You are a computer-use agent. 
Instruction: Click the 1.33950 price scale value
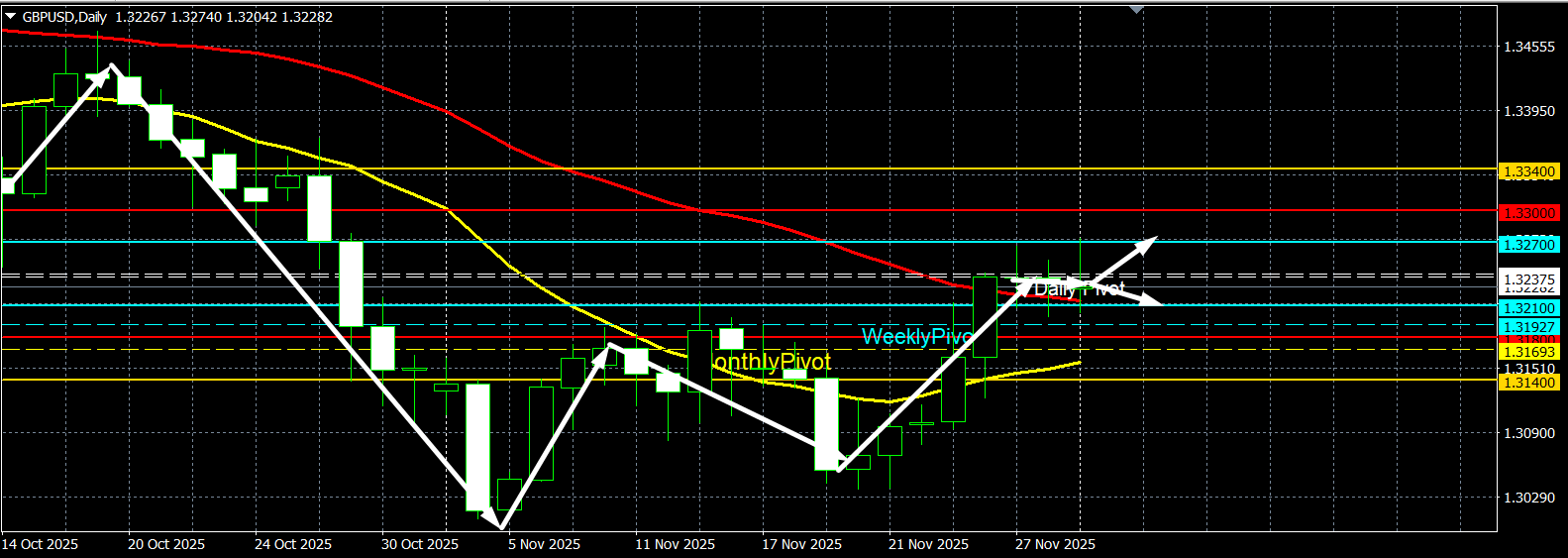pyautogui.click(x=1529, y=111)
